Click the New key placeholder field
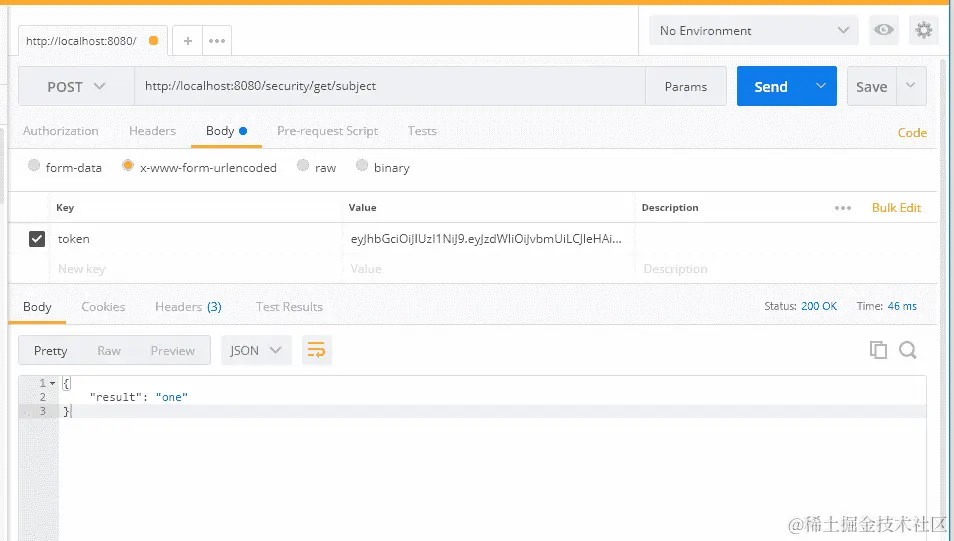The width and height of the screenshot is (954, 541). click(x=196, y=269)
